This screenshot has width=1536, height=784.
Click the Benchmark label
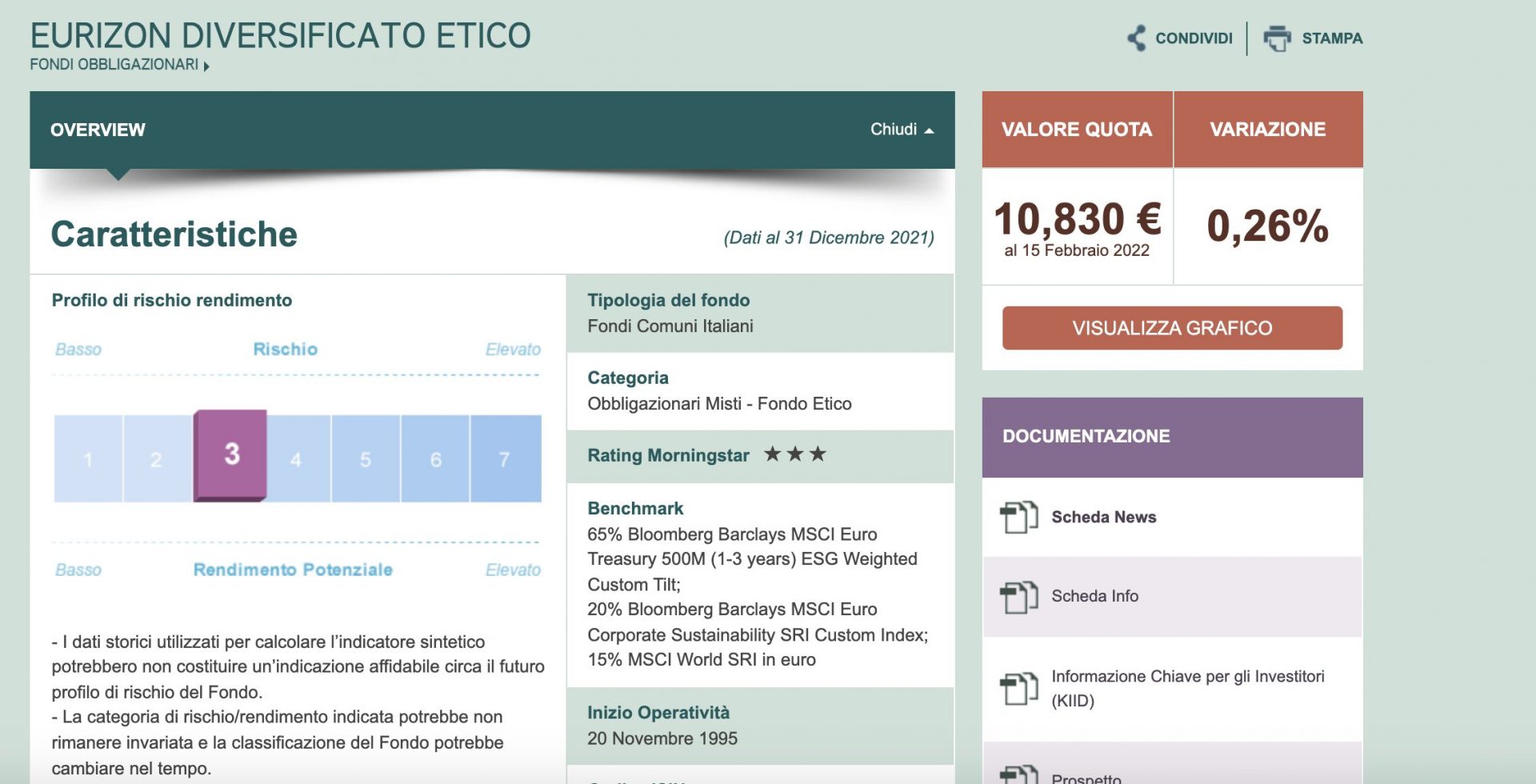click(635, 509)
